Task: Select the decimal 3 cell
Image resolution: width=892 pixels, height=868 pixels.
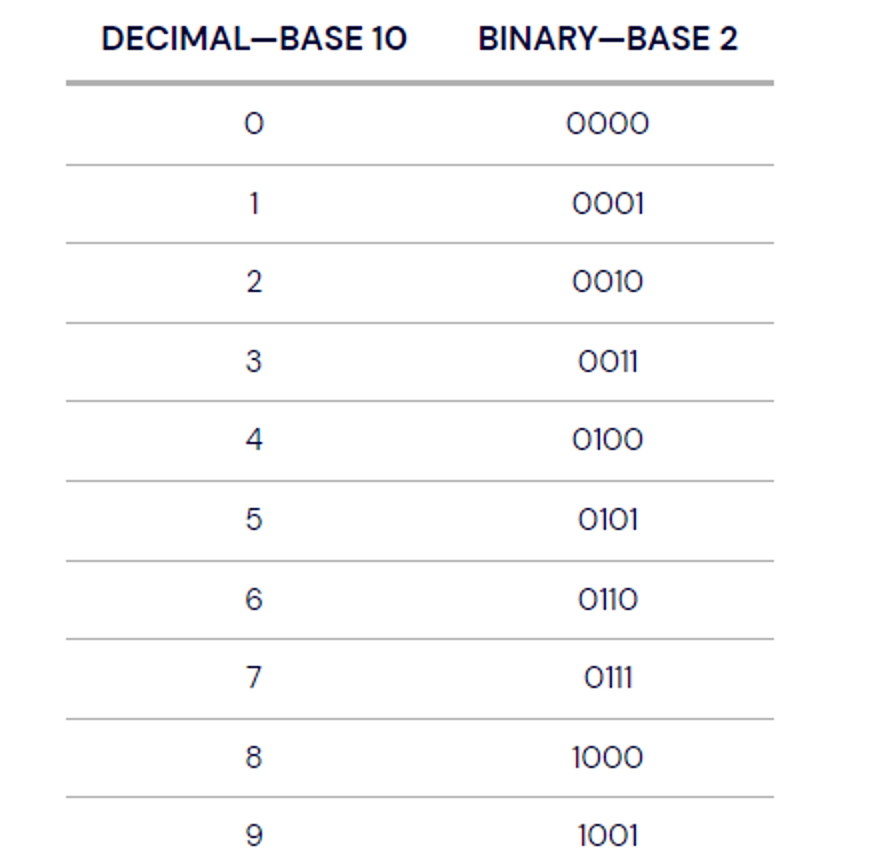Action: click(x=254, y=361)
